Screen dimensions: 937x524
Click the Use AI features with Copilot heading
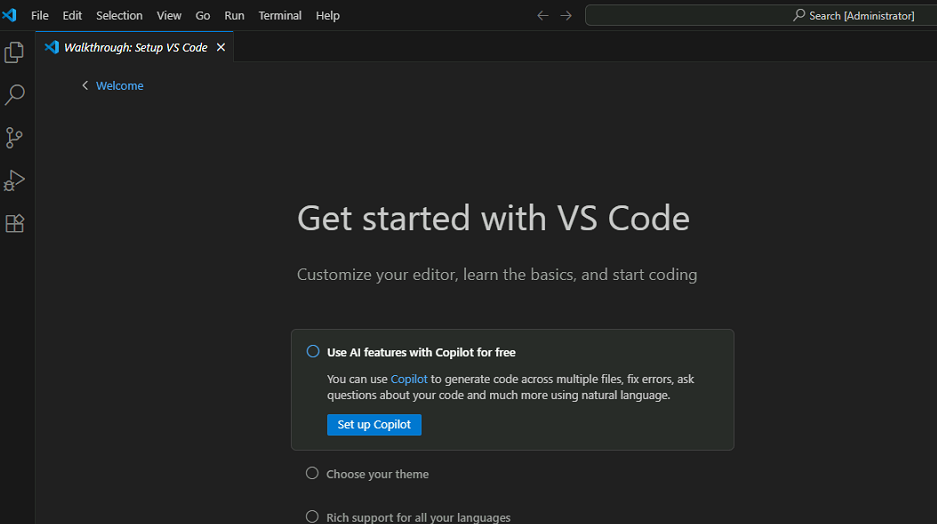(x=421, y=353)
